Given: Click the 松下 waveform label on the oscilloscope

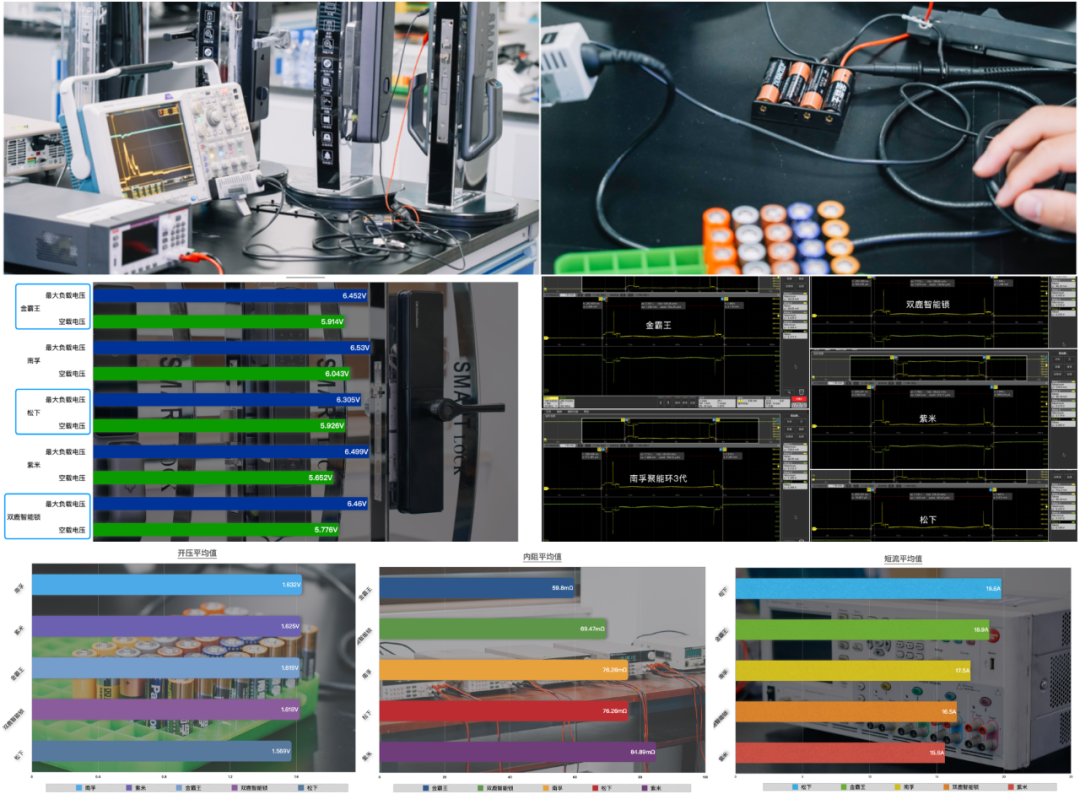Looking at the screenshot, I should click(927, 520).
